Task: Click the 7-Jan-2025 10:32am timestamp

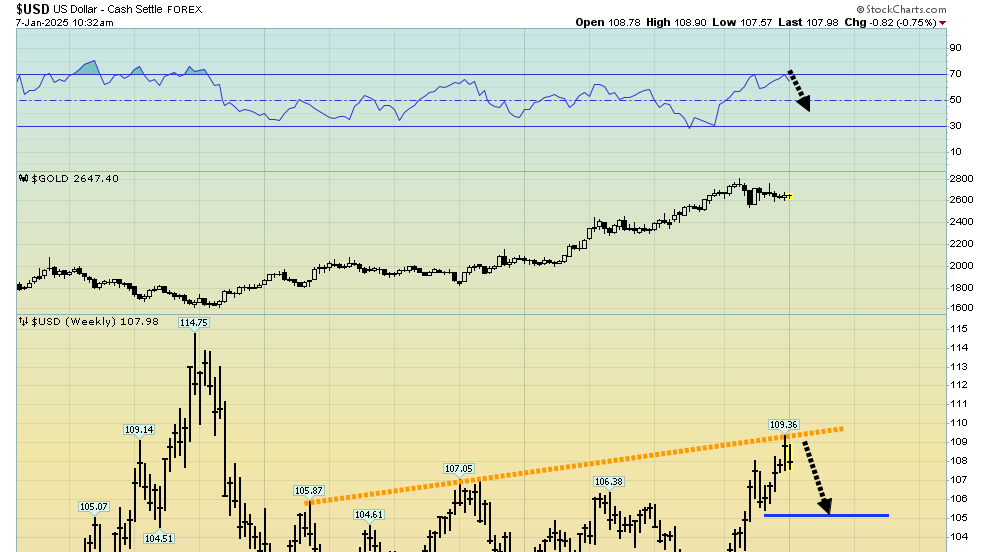Action: (60, 22)
